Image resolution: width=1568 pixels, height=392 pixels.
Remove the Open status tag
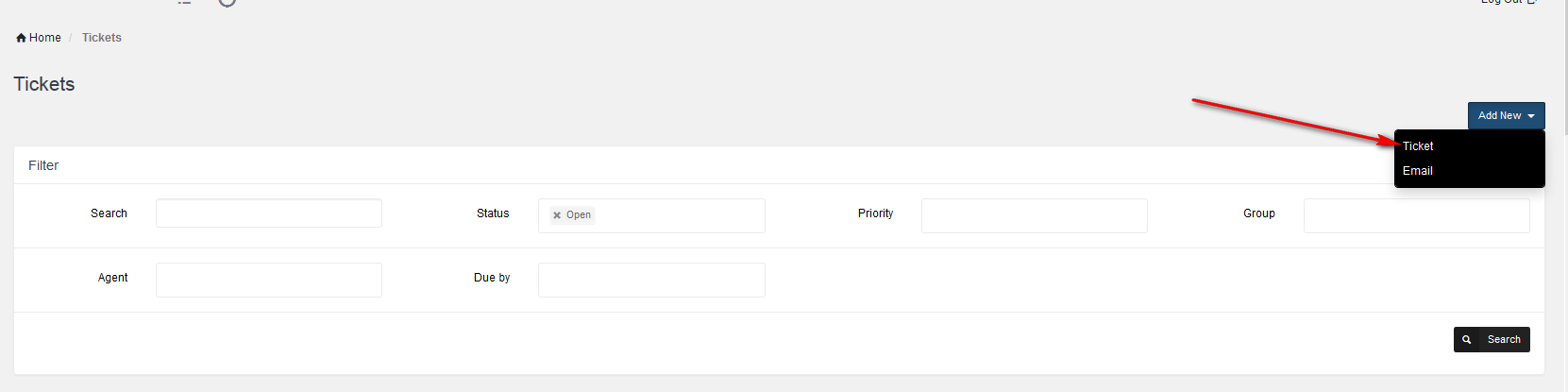click(x=557, y=215)
